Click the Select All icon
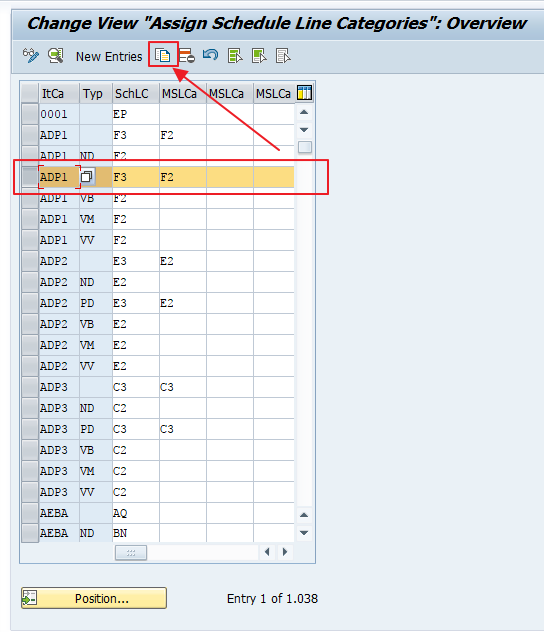 (x=235, y=56)
